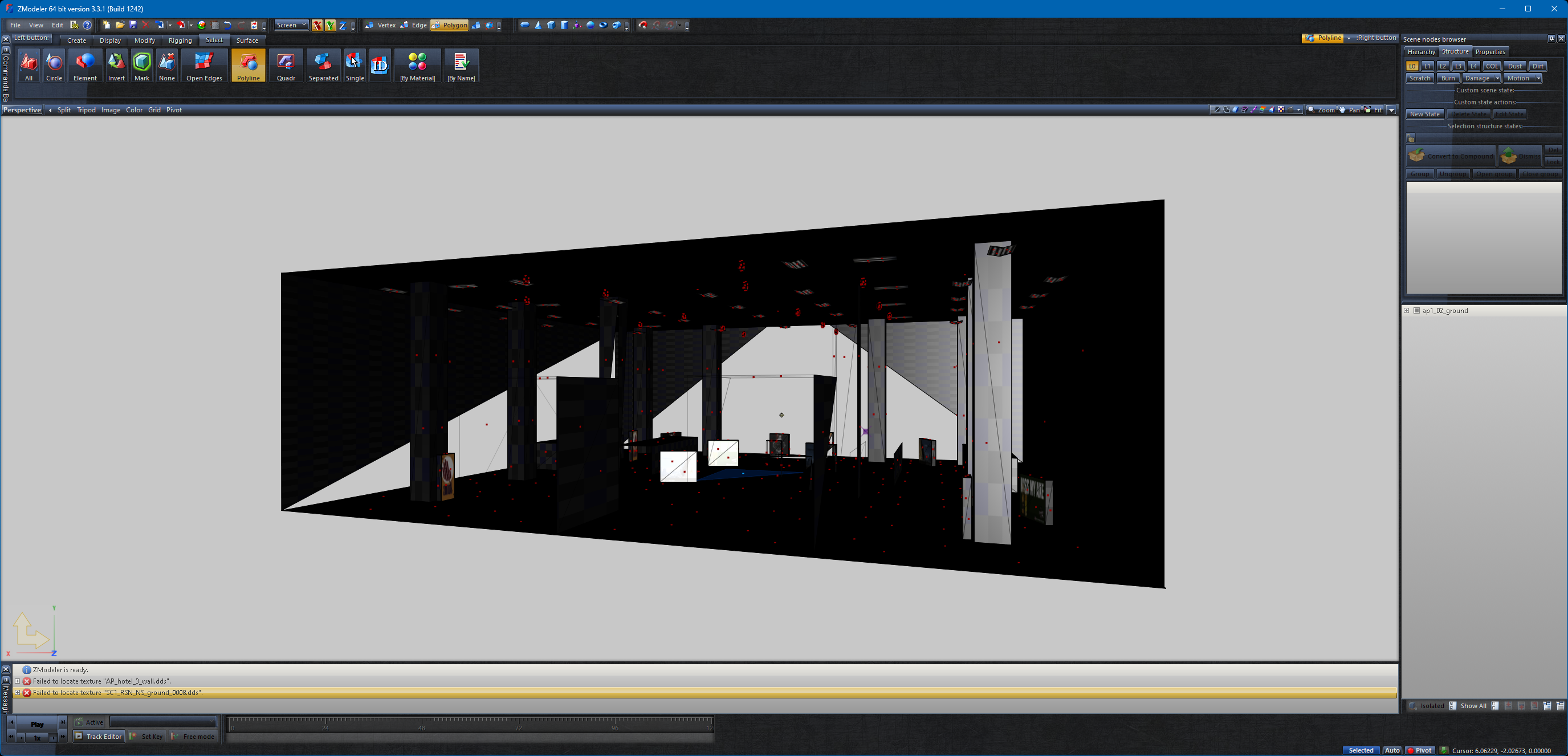The height and width of the screenshot is (756, 1568).
Task: Open the Hierarchy tab
Action: pos(1422,52)
